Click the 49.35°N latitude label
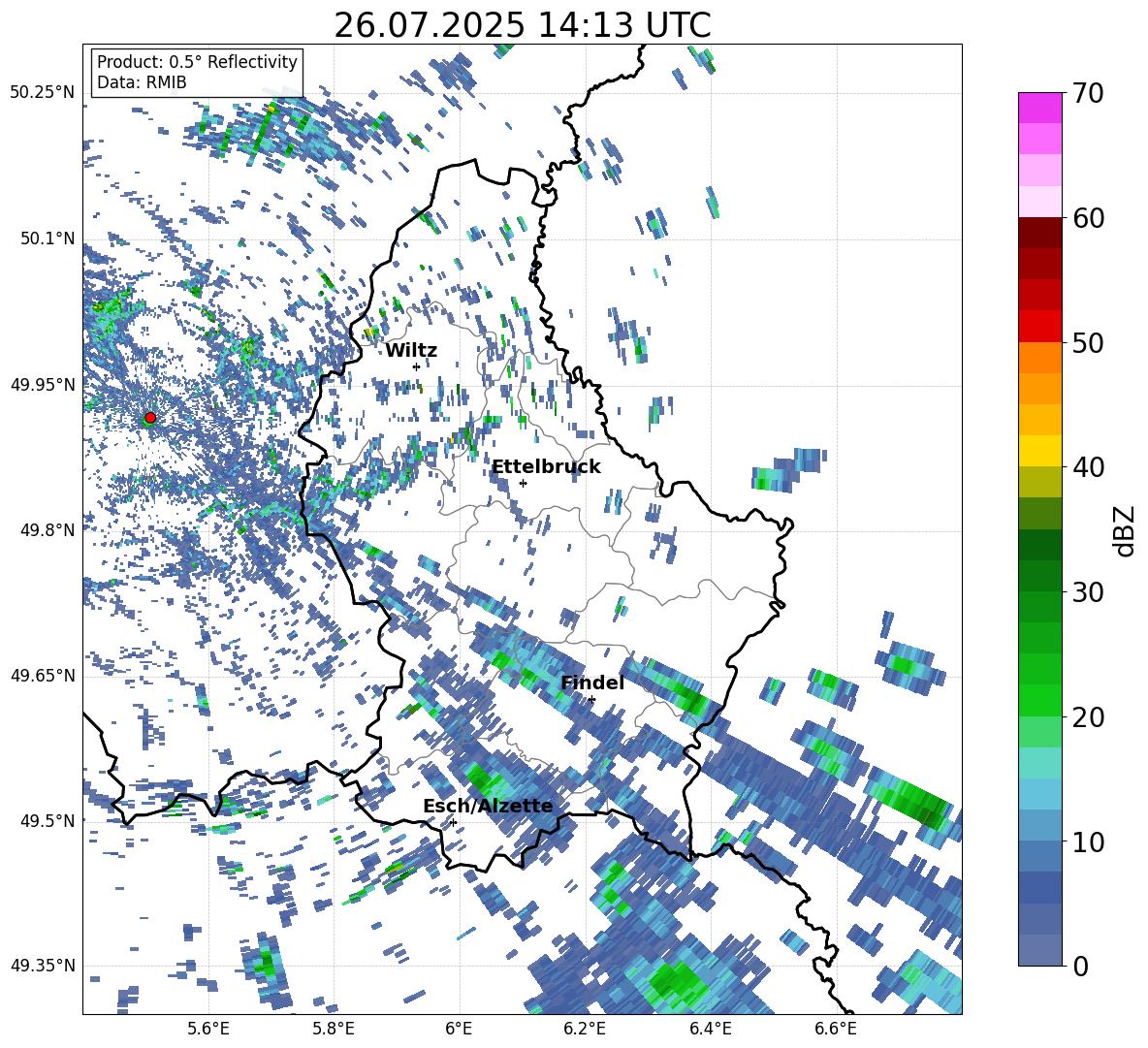Image resolution: width=1148 pixels, height=1048 pixels. point(43,966)
